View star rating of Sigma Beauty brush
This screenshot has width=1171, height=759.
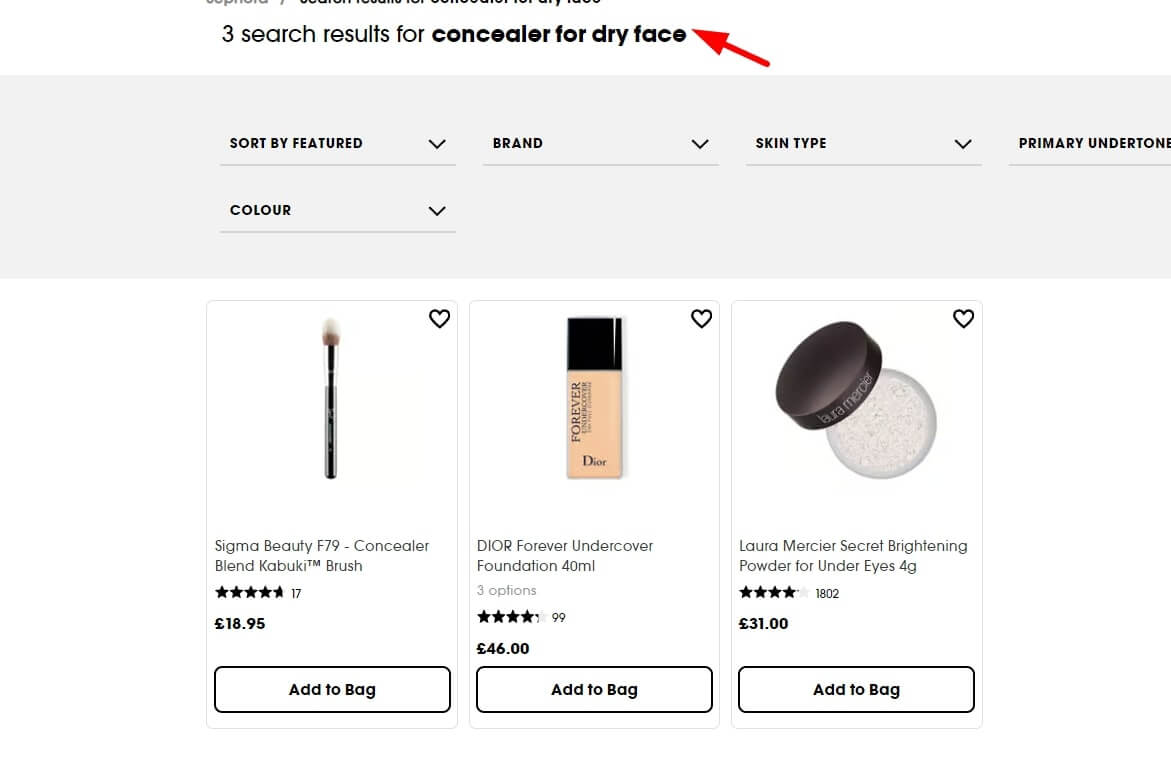pyautogui.click(x=250, y=593)
